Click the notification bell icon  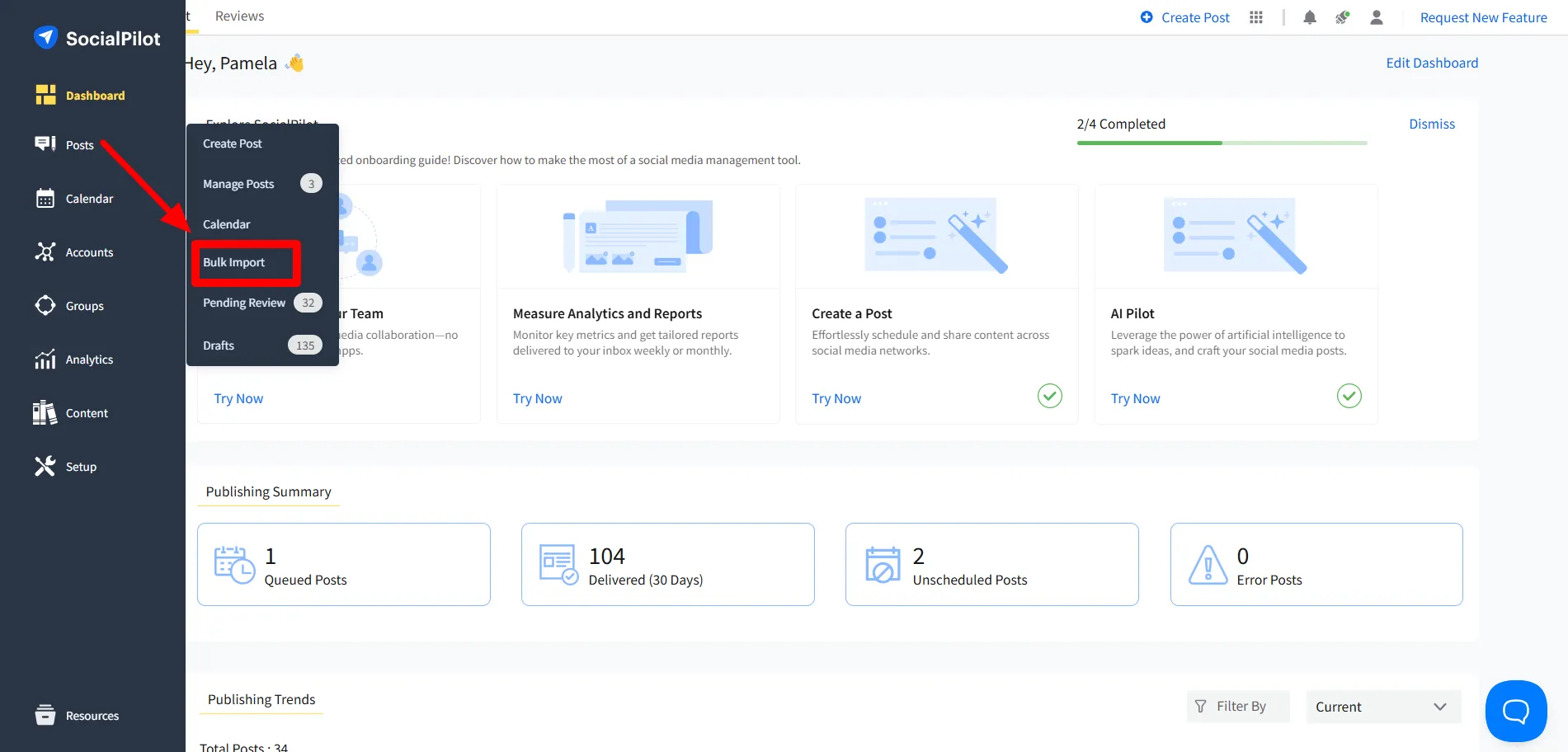[1310, 16]
